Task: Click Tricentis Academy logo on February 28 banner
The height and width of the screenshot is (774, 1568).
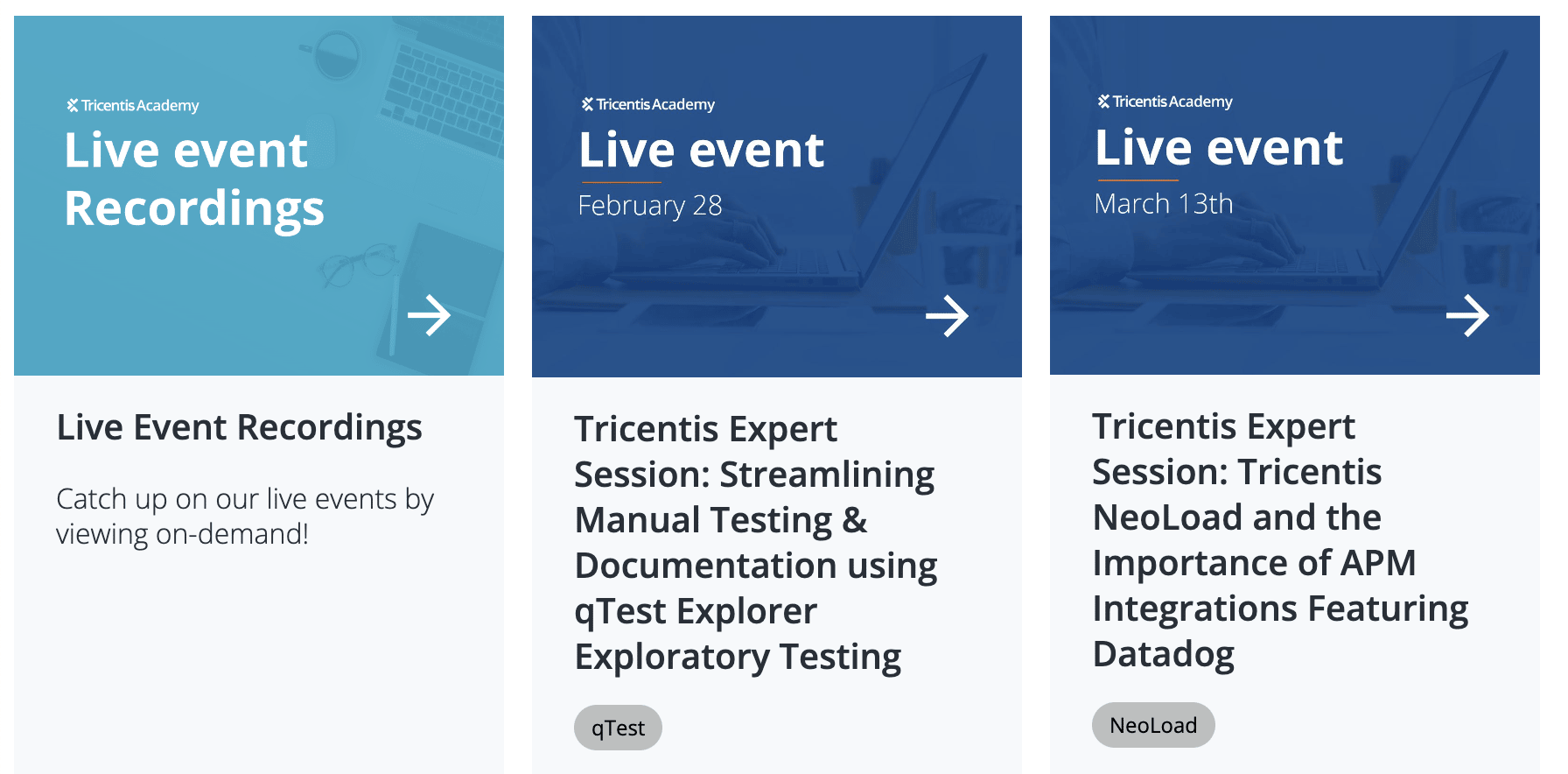Action: 648,104
